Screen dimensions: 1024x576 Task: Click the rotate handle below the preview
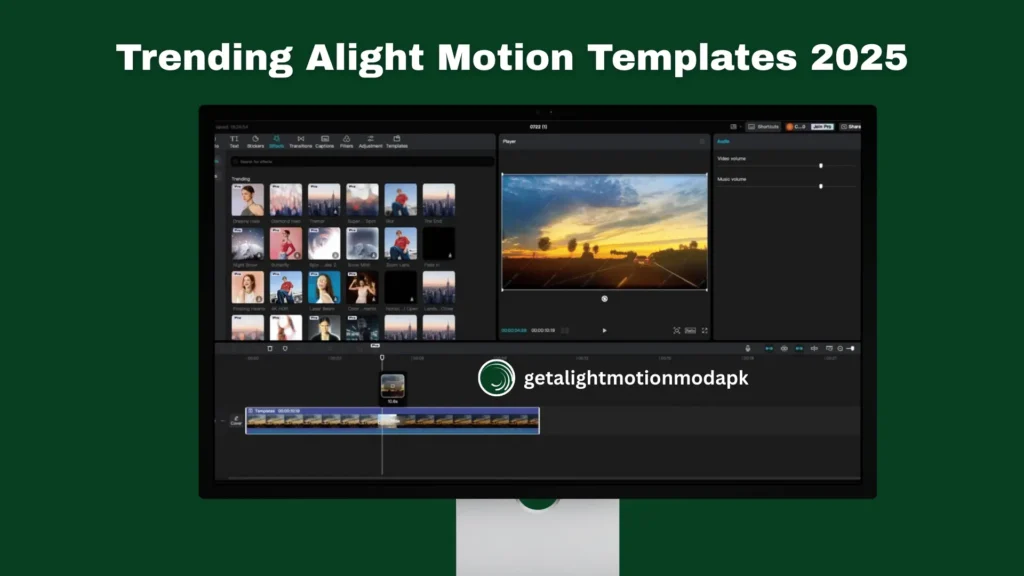pyautogui.click(x=604, y=298)
